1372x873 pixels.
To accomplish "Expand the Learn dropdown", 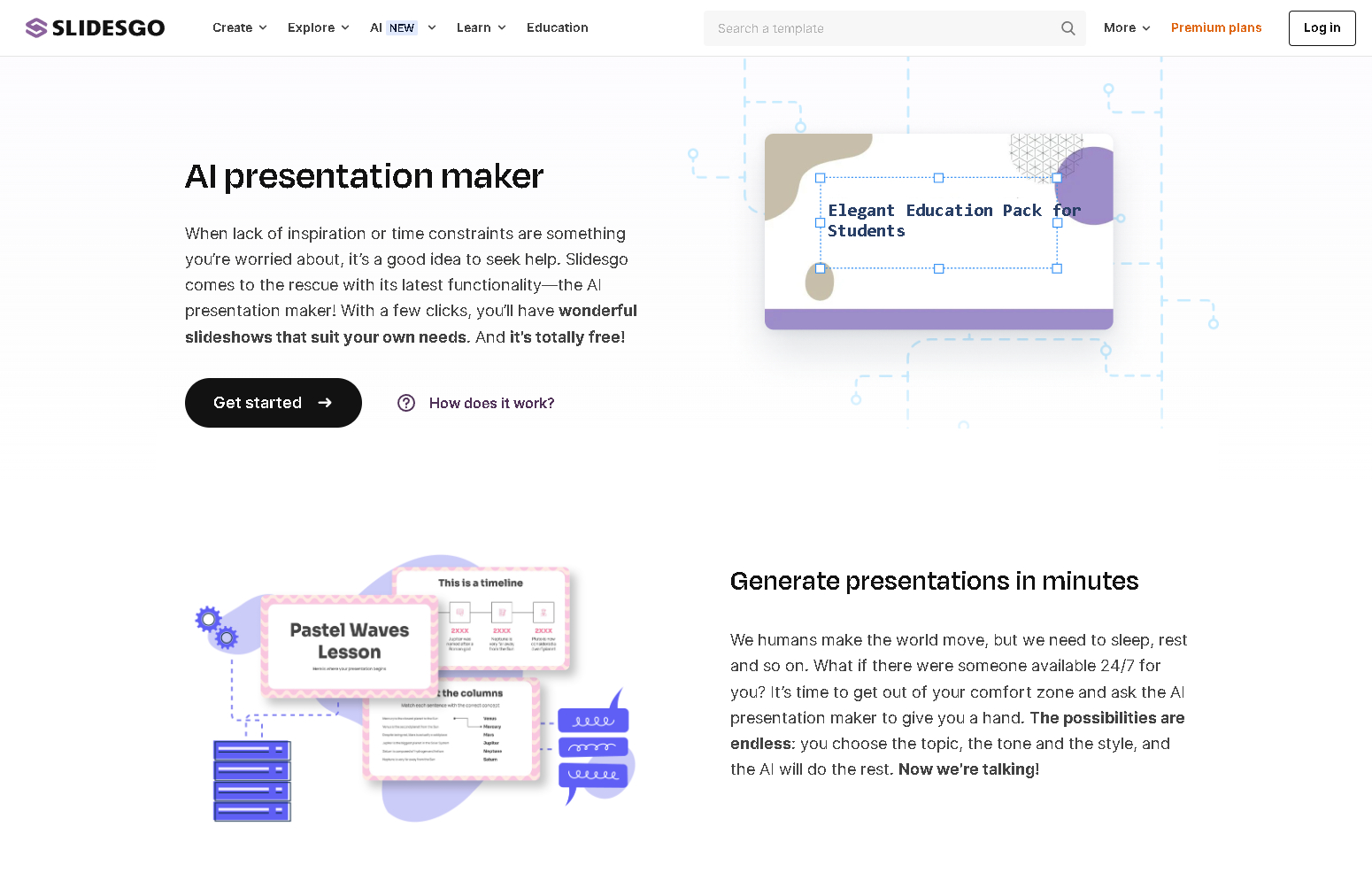I will click(x=480, y=27).
